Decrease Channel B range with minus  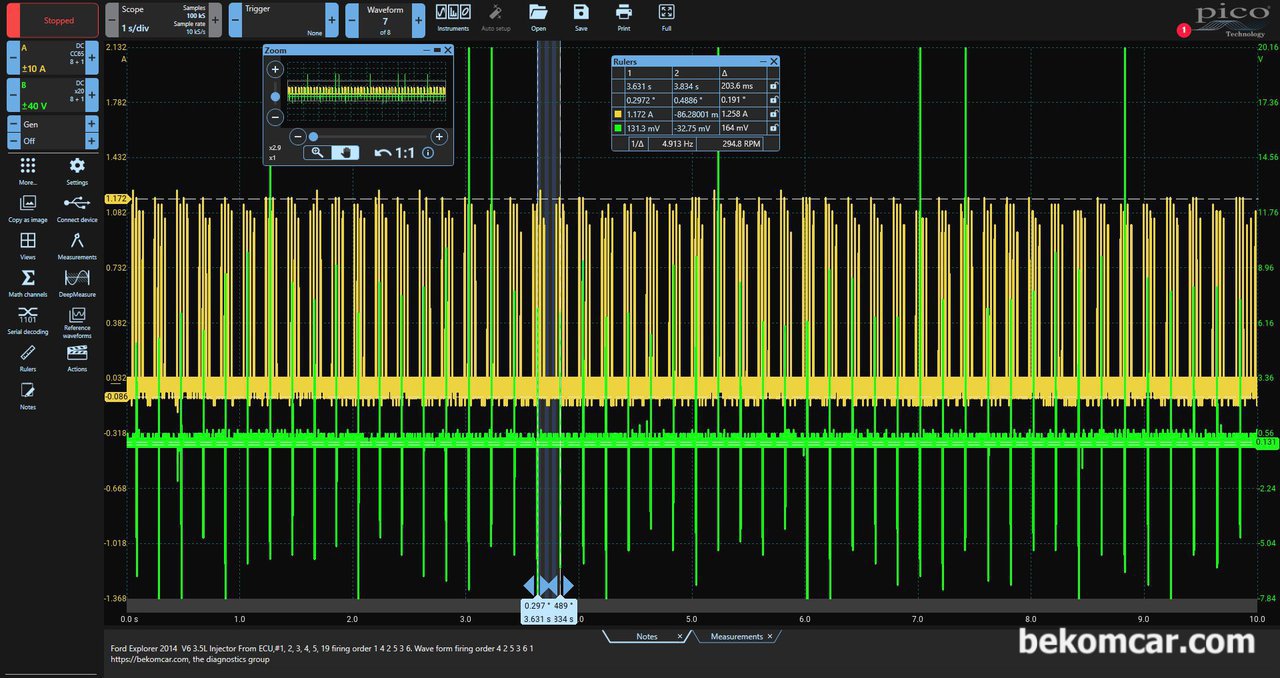click(12, 96)
